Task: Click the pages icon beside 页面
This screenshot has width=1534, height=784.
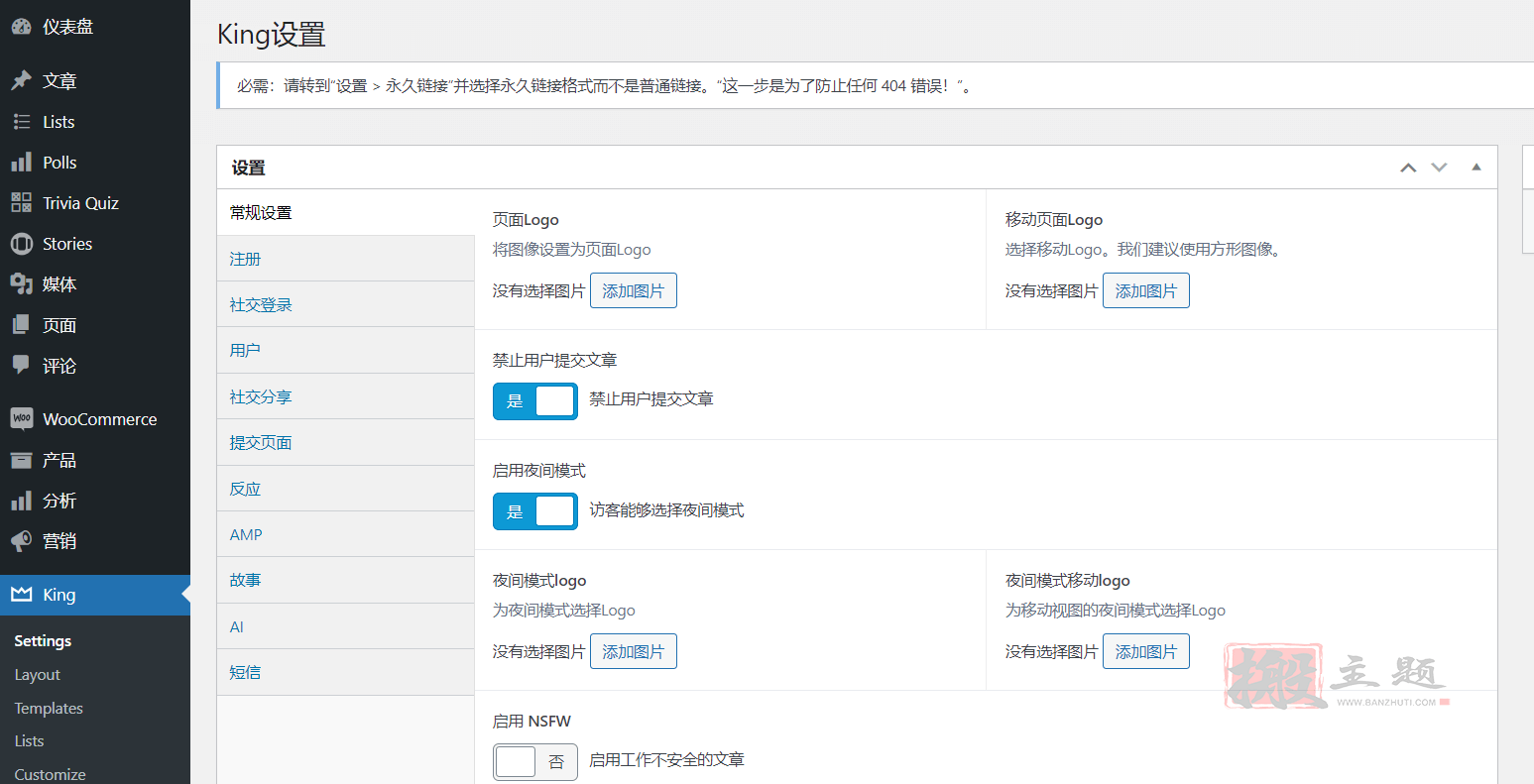Action: pyautogui.click(x=21, y=325)
